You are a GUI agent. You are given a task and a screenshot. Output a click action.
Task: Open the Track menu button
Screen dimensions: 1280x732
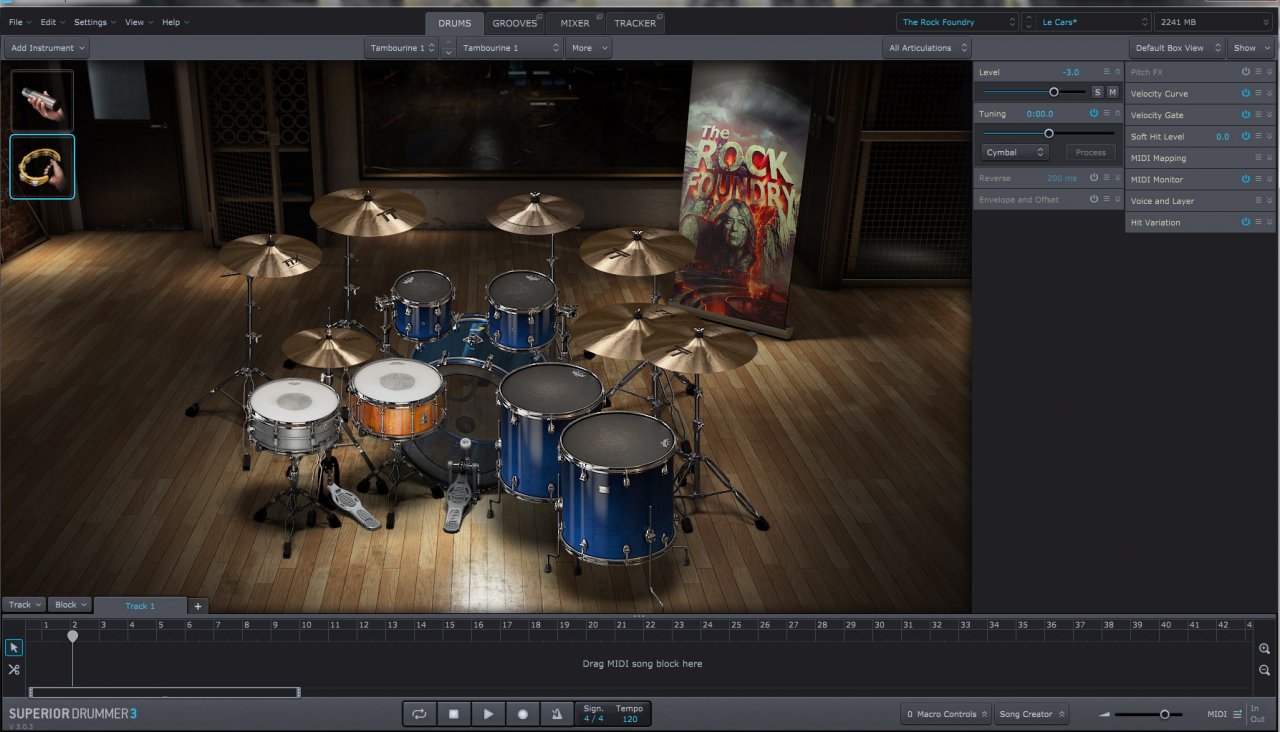tap(24, 605)
